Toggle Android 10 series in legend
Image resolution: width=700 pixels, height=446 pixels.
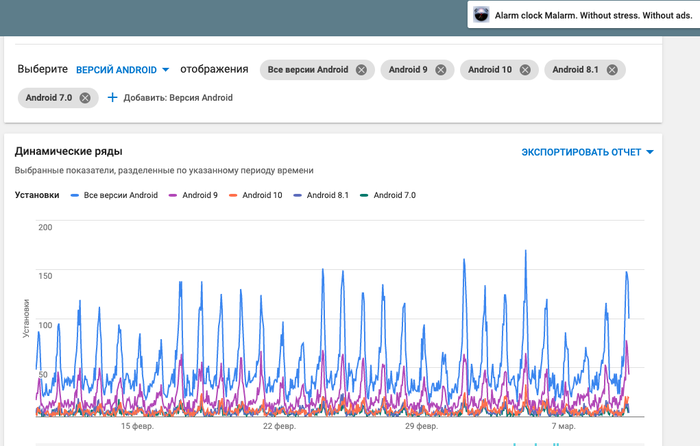pyautogui.click(x=263, y=195)
